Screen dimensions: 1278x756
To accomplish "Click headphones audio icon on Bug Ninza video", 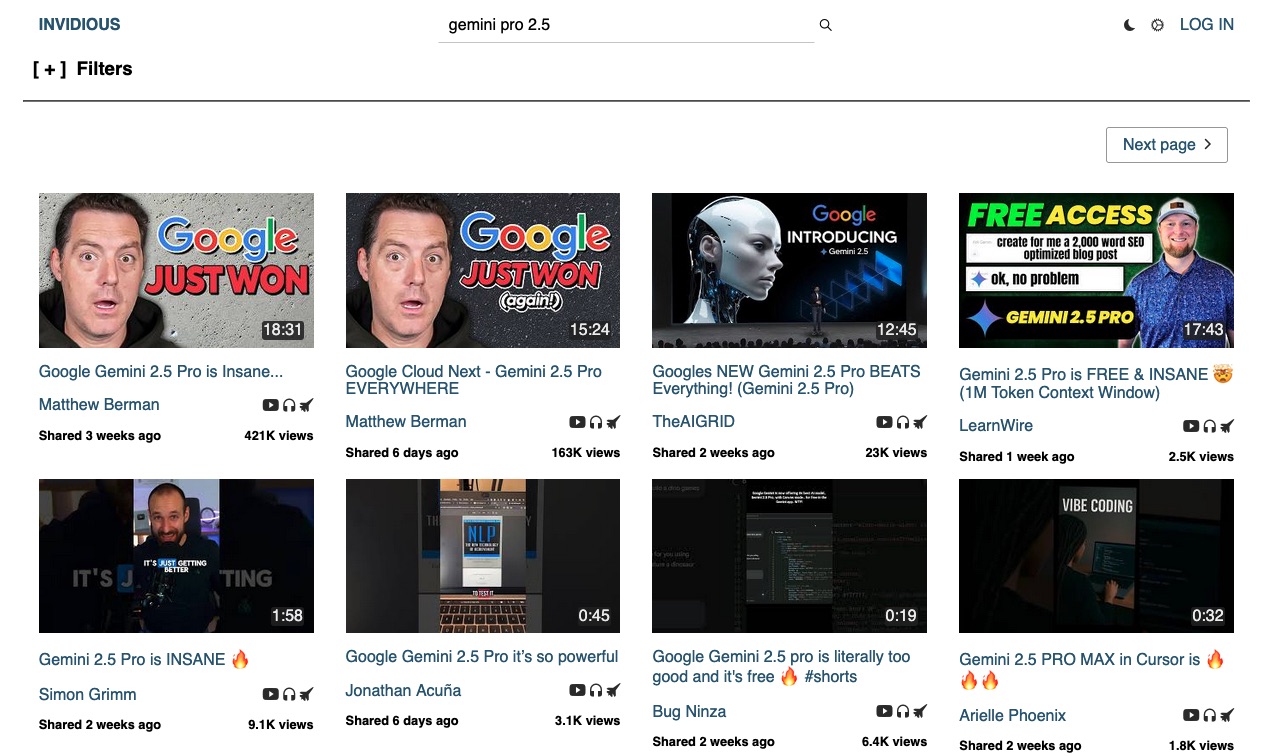I will 903,712.
